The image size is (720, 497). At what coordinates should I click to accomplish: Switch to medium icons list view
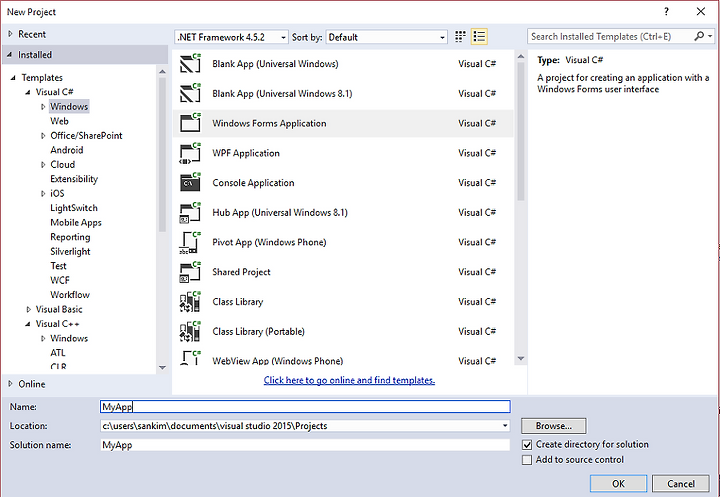coord(479,37)
